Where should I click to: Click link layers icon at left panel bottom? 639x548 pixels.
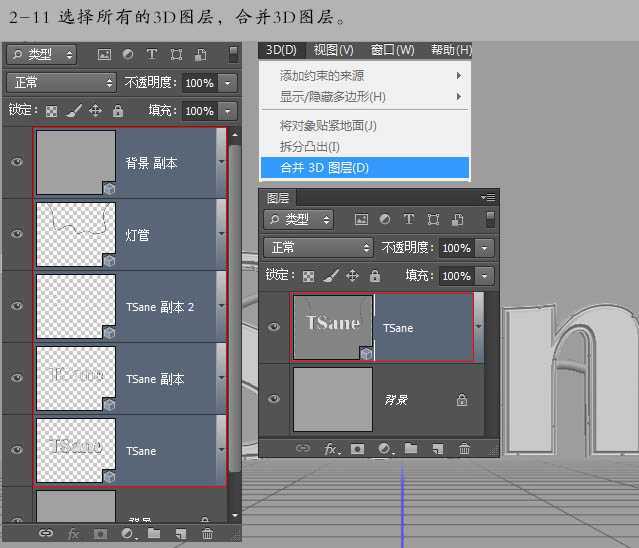tap(46, 533)
